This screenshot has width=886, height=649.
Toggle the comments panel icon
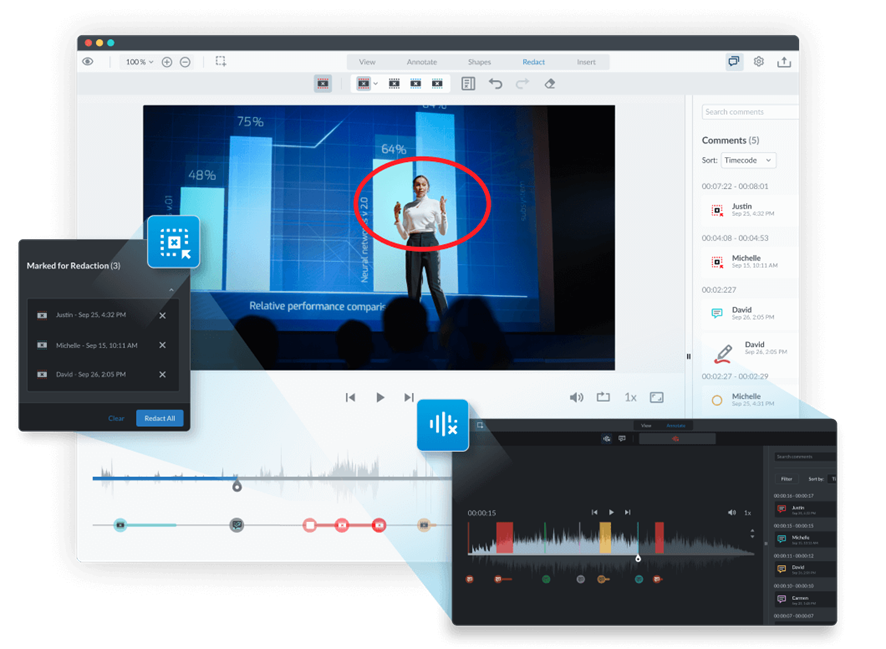pos(733,62)
